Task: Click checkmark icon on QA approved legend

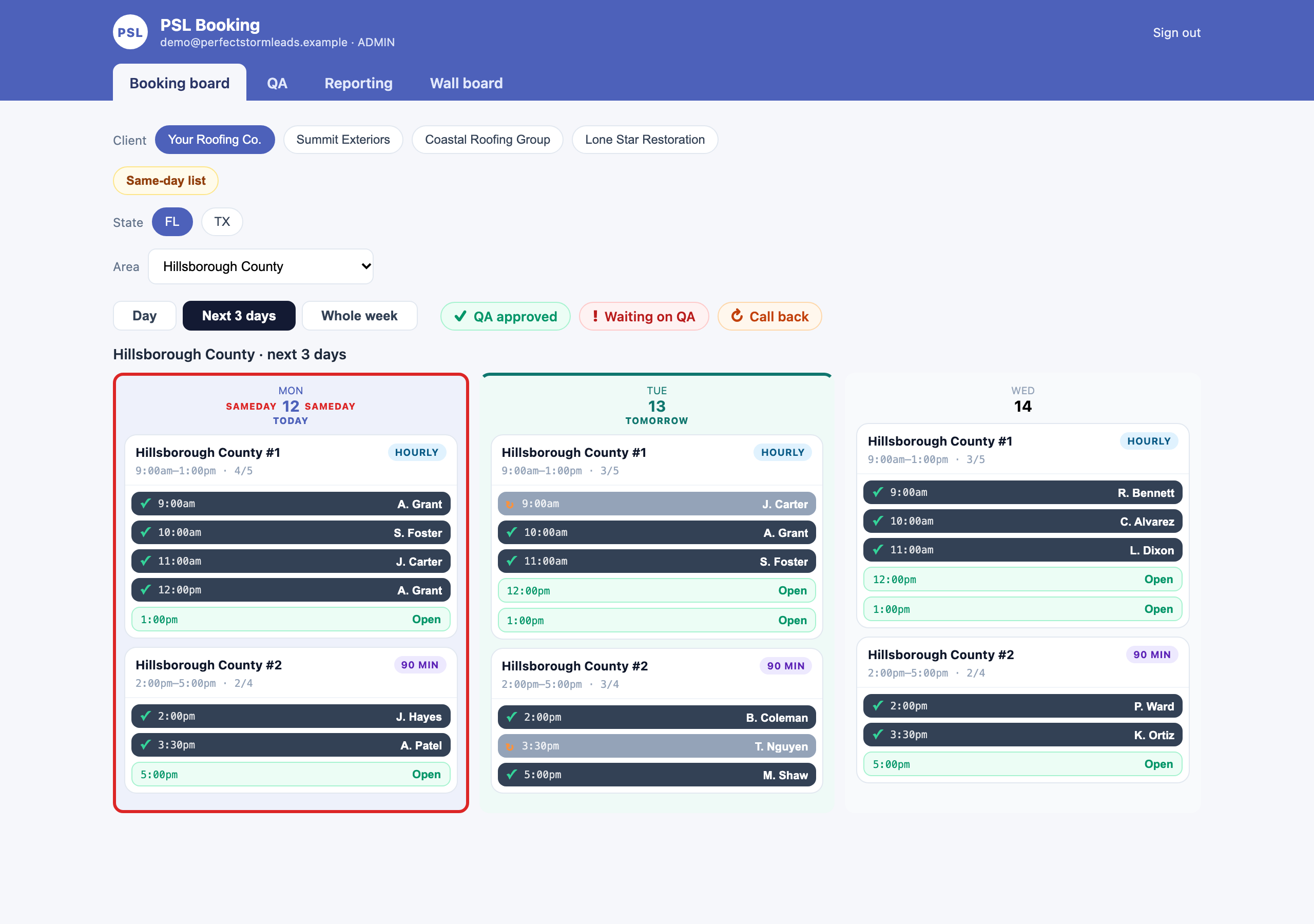Action: (x=460, y=316)
